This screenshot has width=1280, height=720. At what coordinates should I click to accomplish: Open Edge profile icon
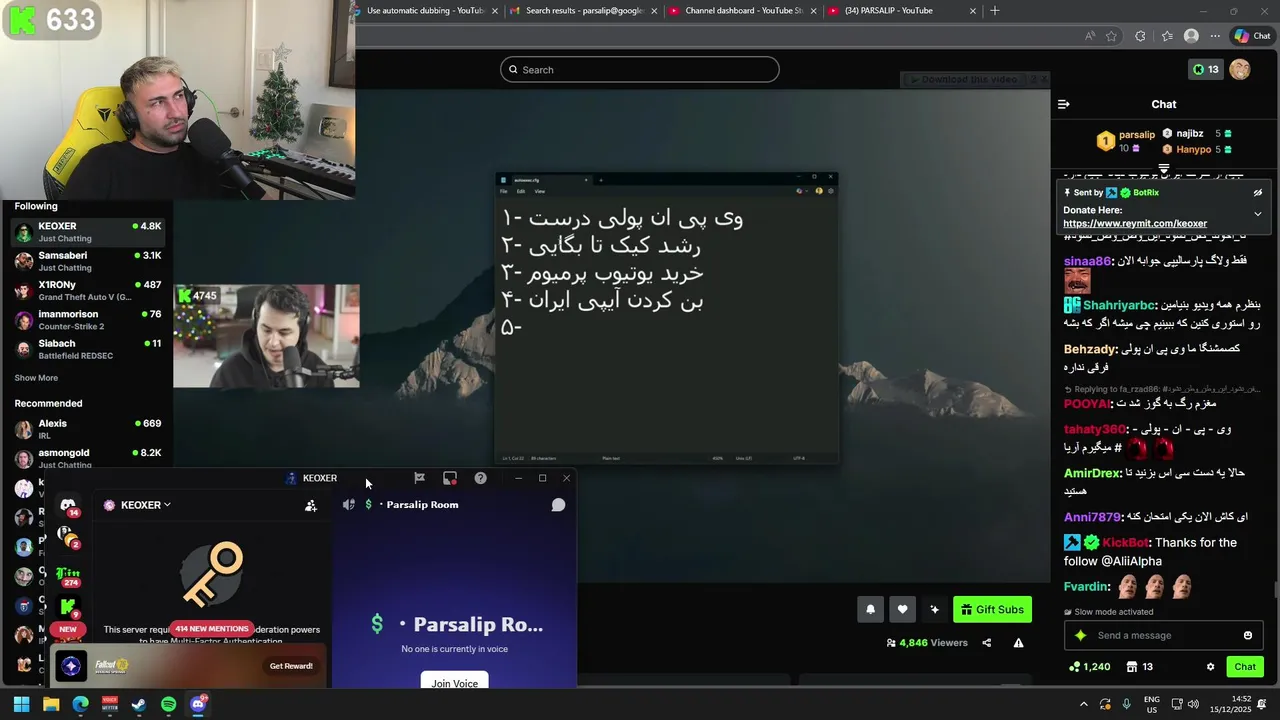click(x=1191, y=36)
